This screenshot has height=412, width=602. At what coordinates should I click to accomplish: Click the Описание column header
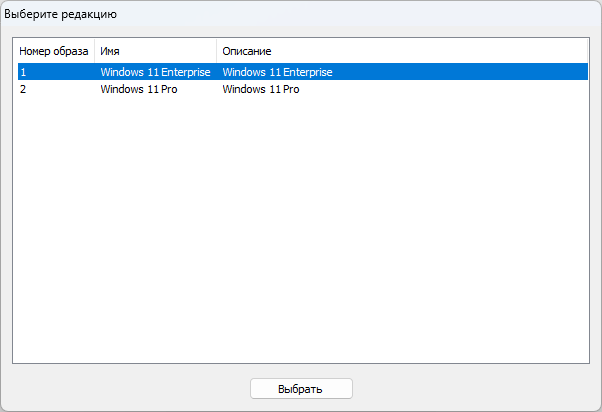(x=402, y=51)
